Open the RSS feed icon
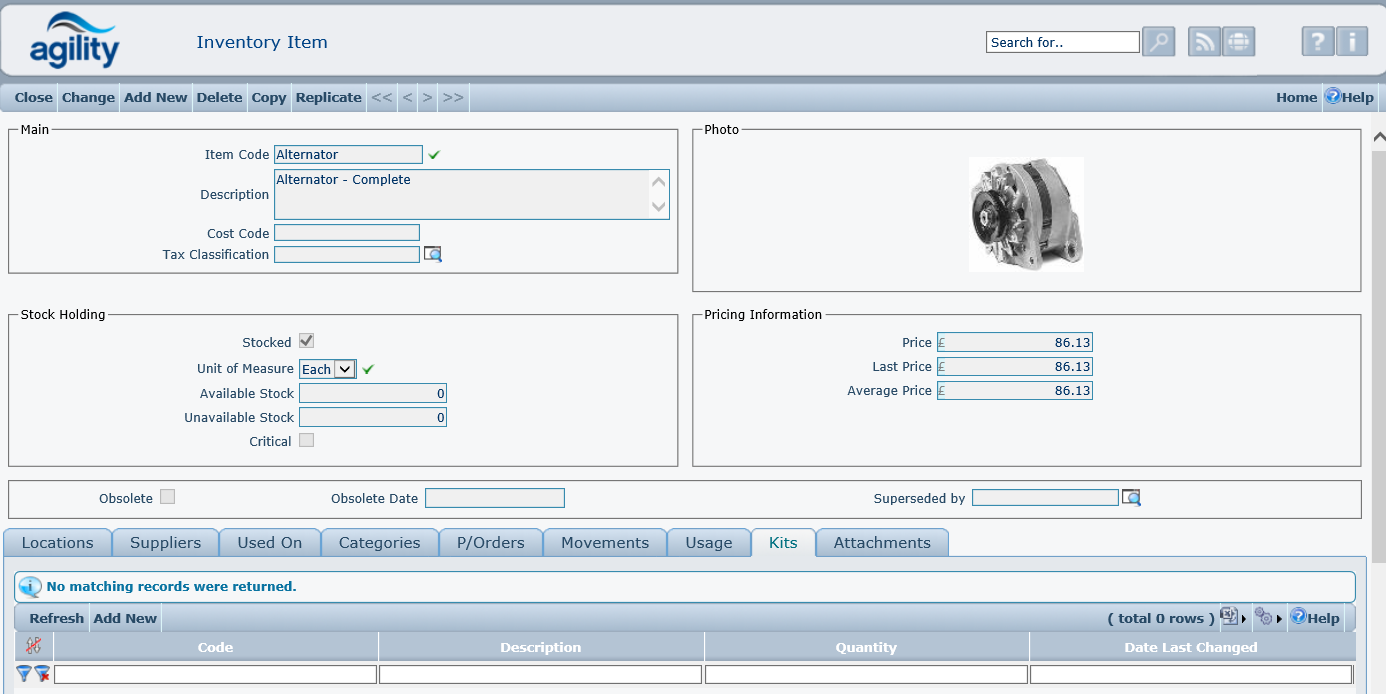 [1204, 42]
